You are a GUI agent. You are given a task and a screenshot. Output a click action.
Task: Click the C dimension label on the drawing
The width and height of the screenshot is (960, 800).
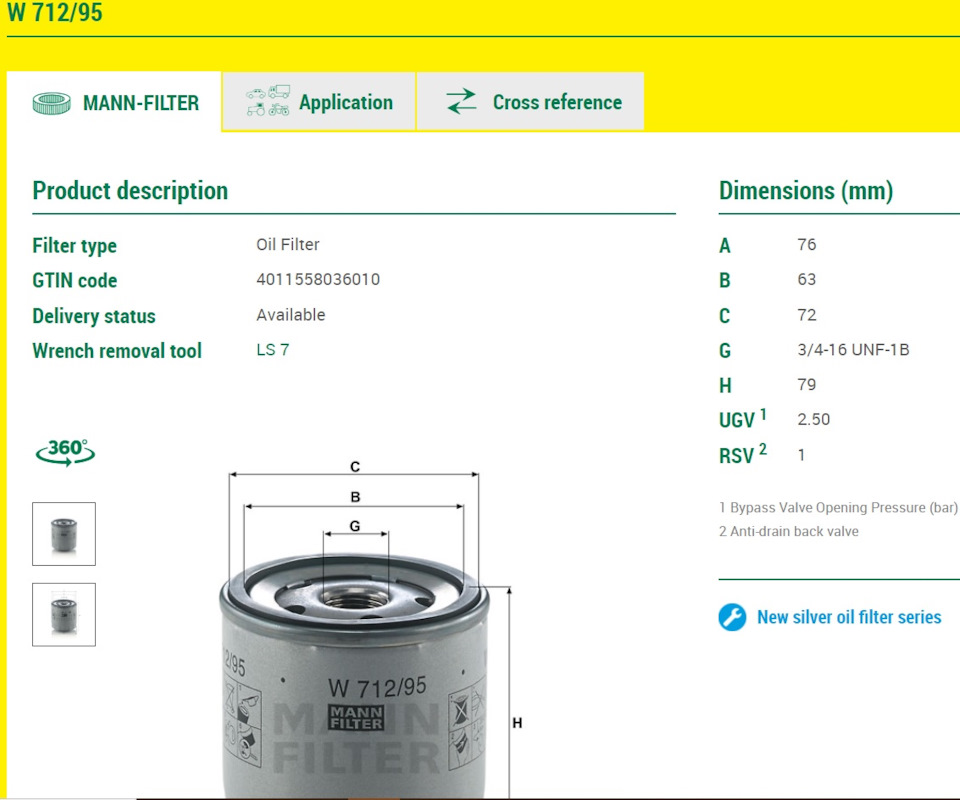coord(355,466)
